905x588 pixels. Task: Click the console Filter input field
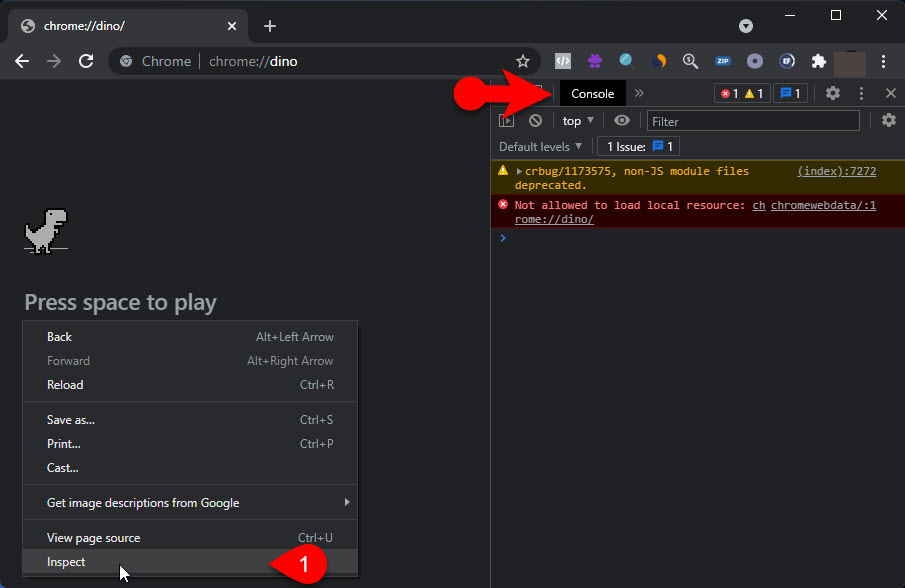coord(753,121)
